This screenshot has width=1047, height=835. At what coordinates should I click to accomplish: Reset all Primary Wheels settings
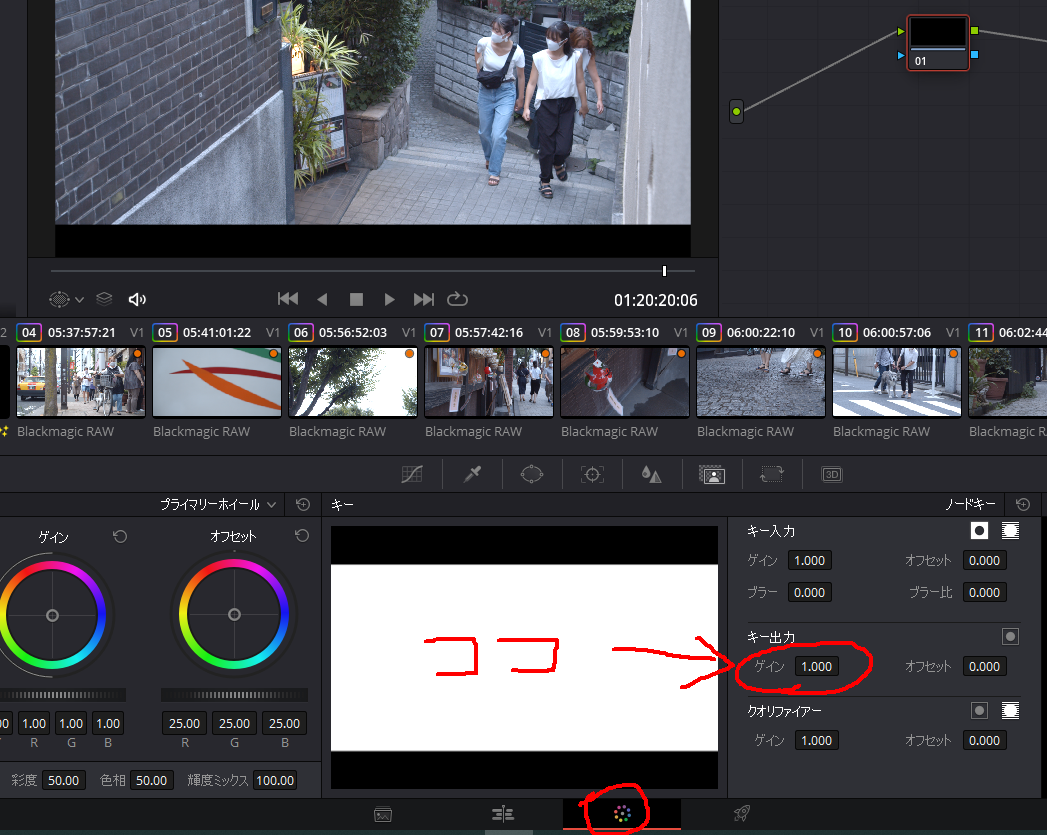303,505
